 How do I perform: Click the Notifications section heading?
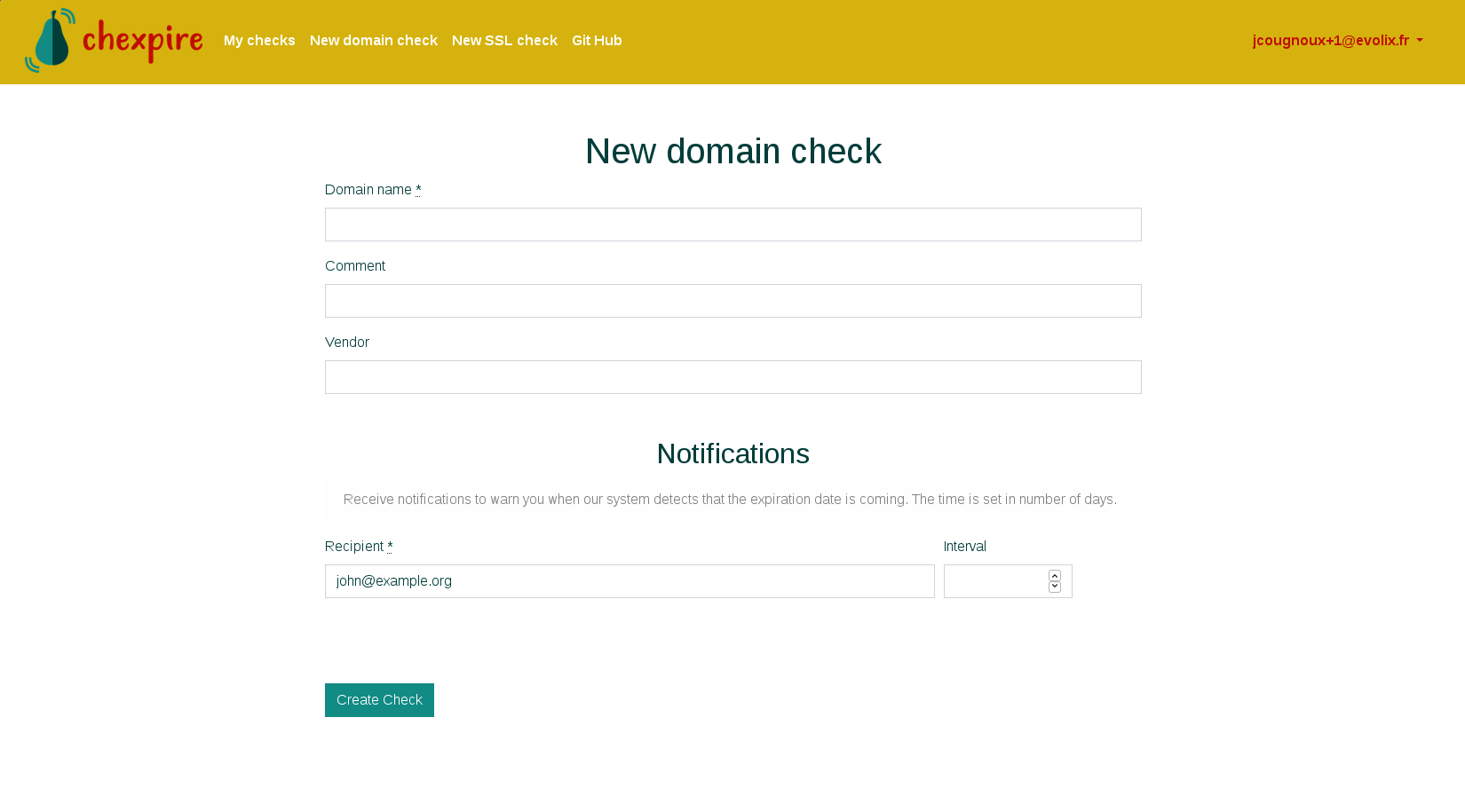click(732, 453)
